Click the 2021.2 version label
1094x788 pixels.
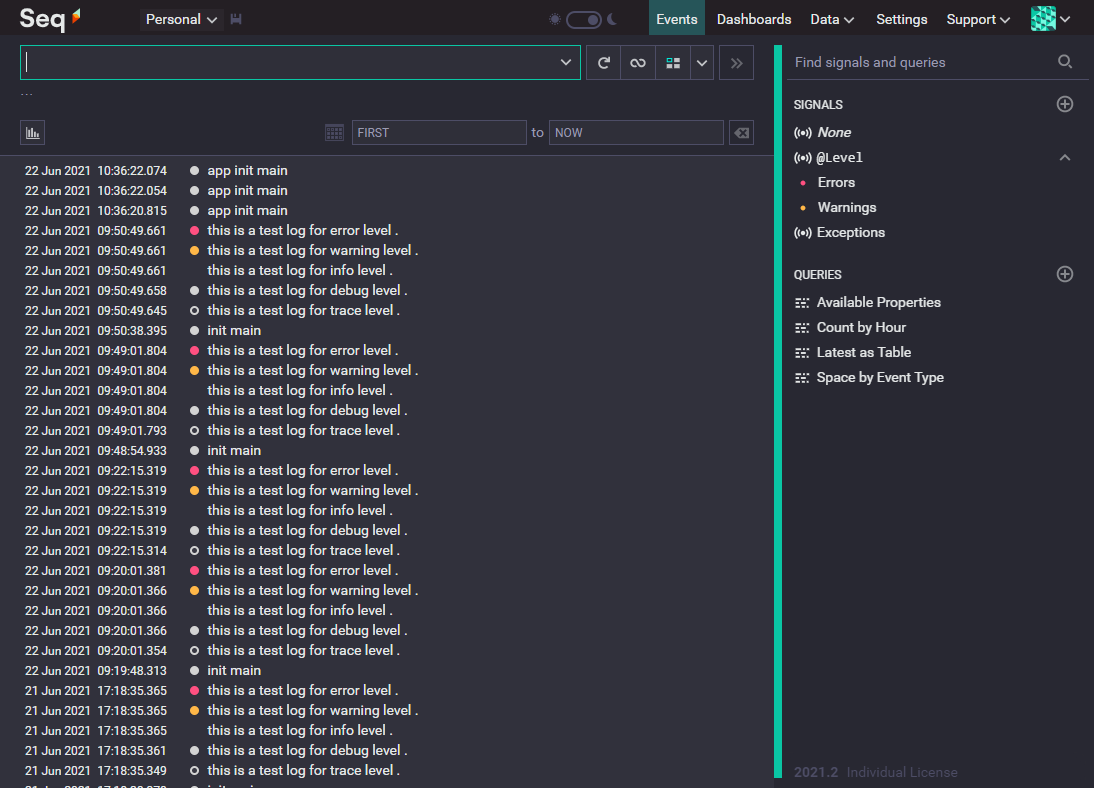(816, 773)
